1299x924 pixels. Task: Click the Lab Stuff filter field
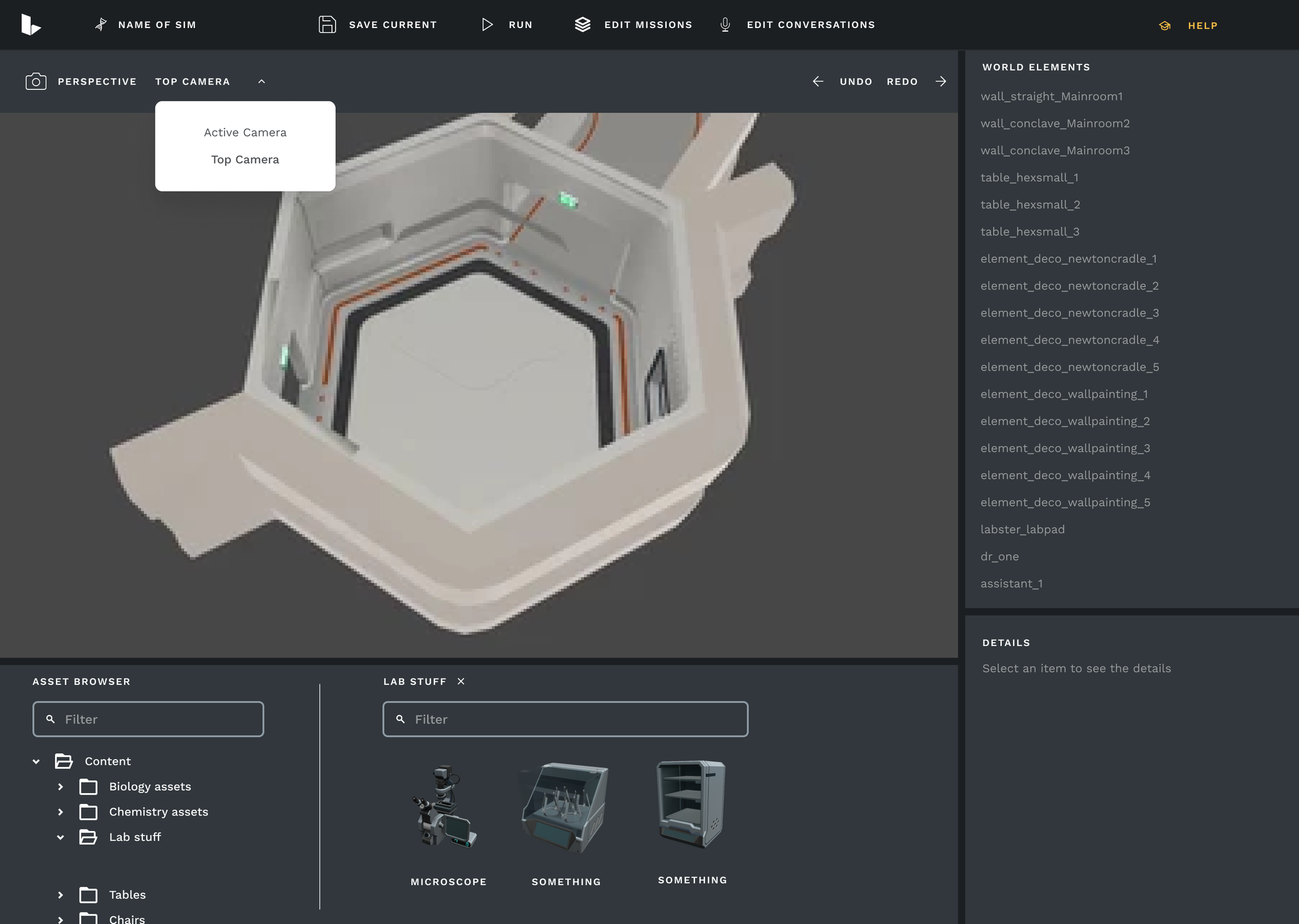[565, 719]
